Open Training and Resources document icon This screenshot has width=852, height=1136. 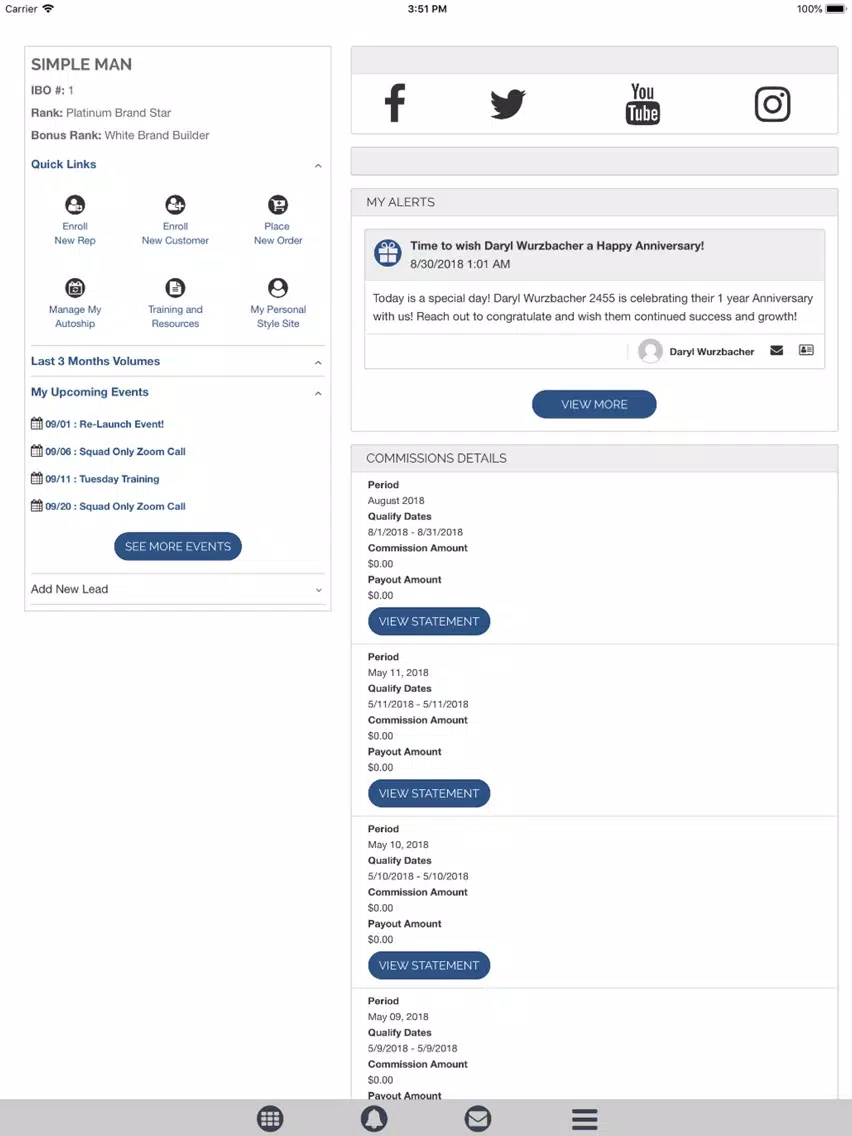click(175, 288)
